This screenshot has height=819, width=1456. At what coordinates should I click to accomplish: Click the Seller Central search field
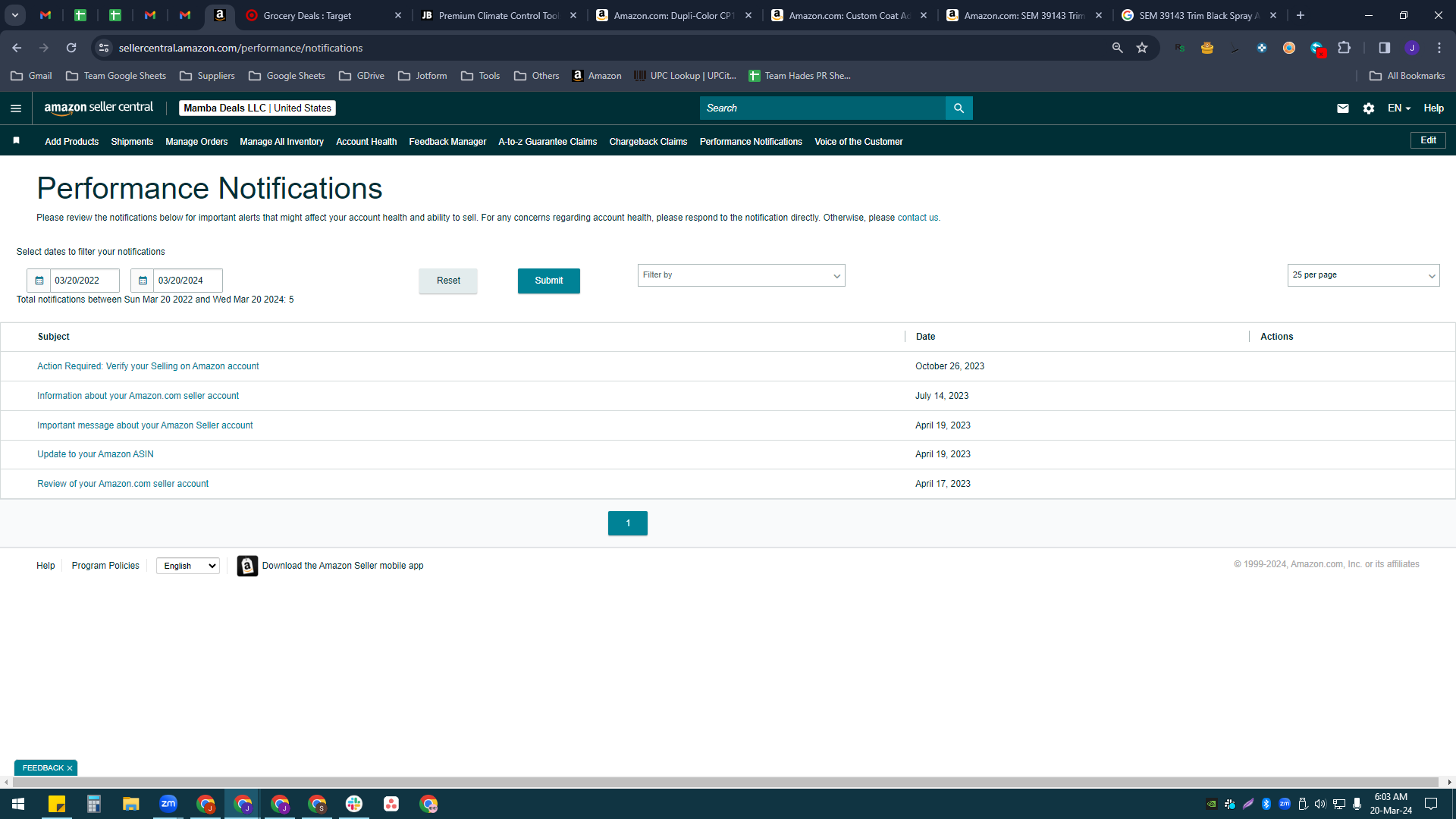coord(823,108)
